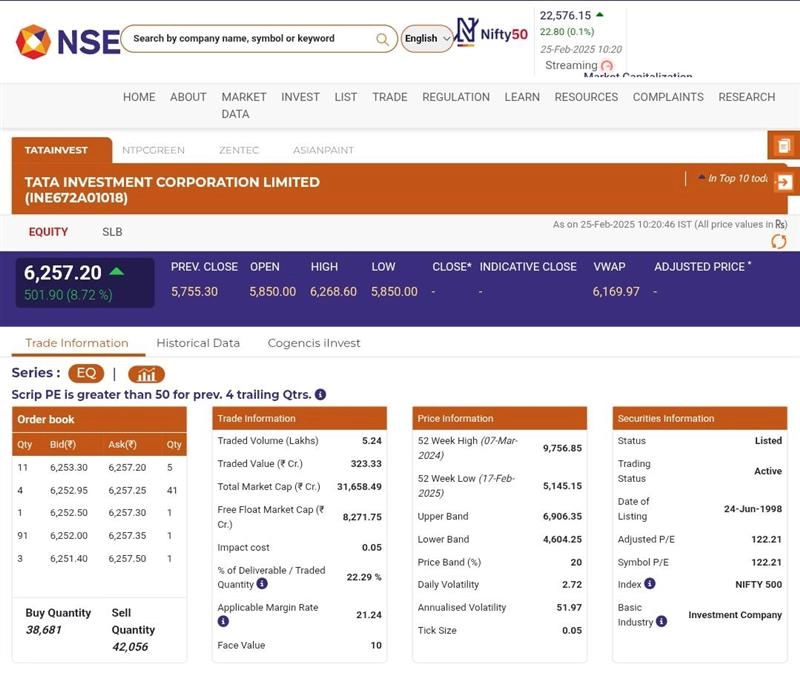The height and width of the screenshot is (681, 800).
Task: Open the NTPCGREEN stock tab
Action: (x=153, y=150)
